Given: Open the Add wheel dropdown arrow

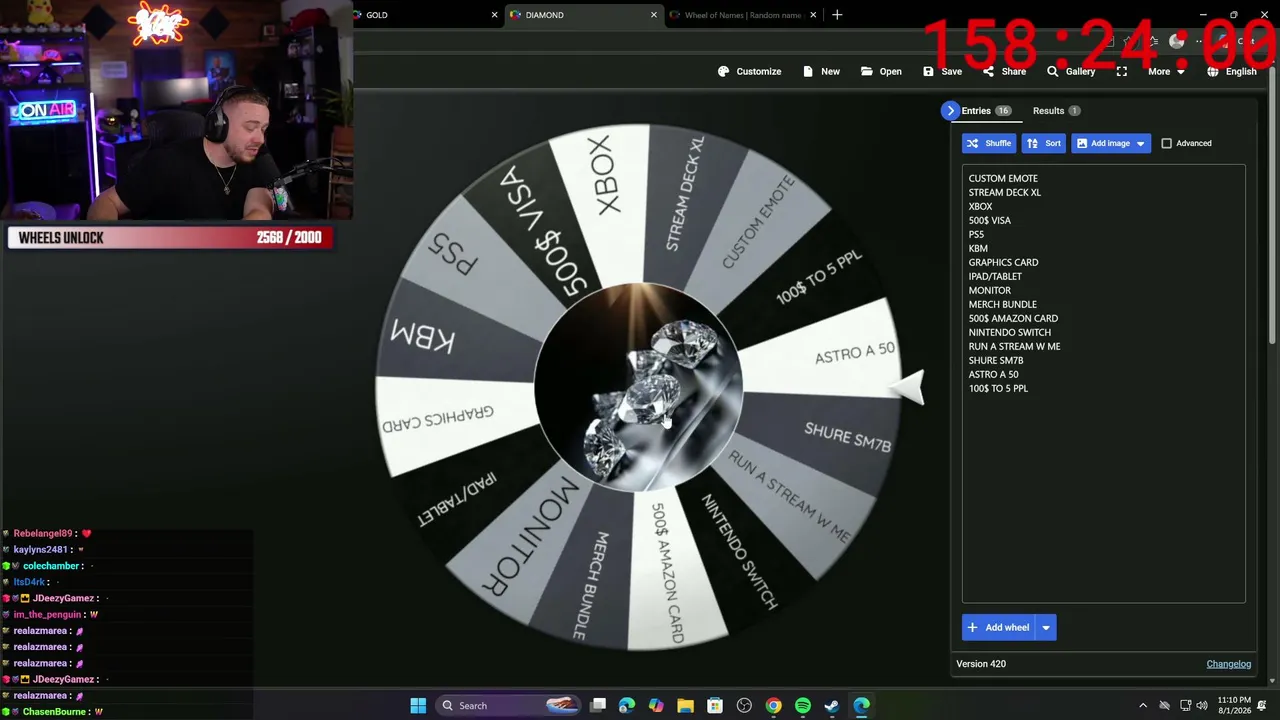Looking at the screenshot, I should (x=1045, y=627).
